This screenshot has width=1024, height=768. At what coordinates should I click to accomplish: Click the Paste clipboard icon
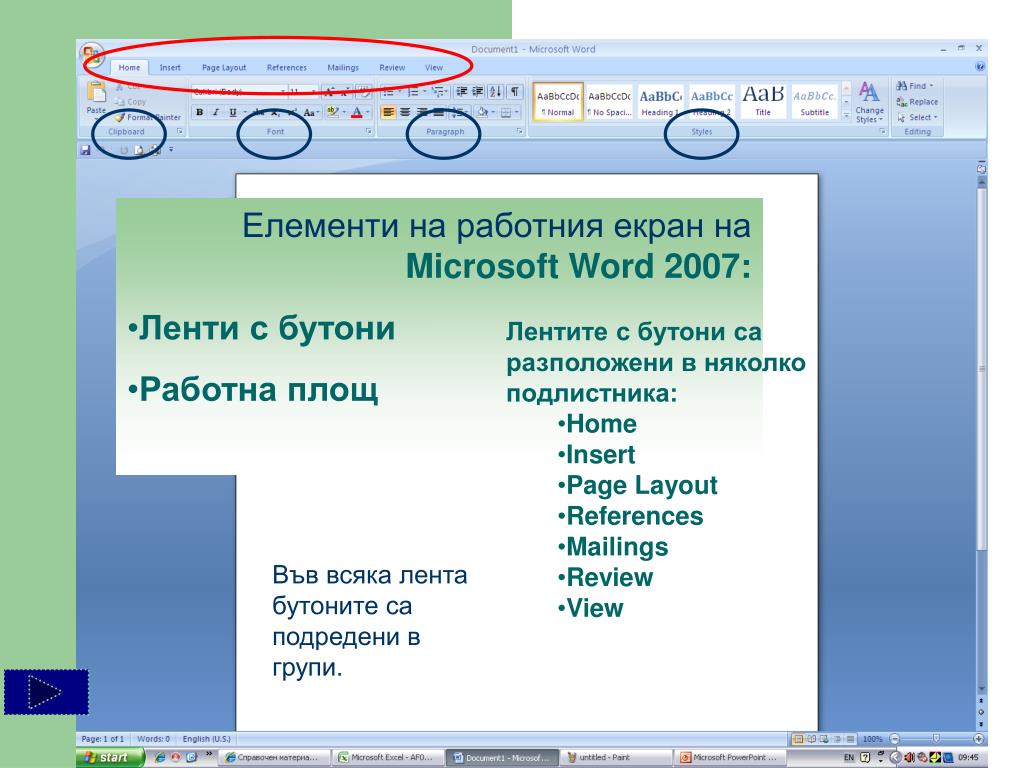tap(96, 93)
